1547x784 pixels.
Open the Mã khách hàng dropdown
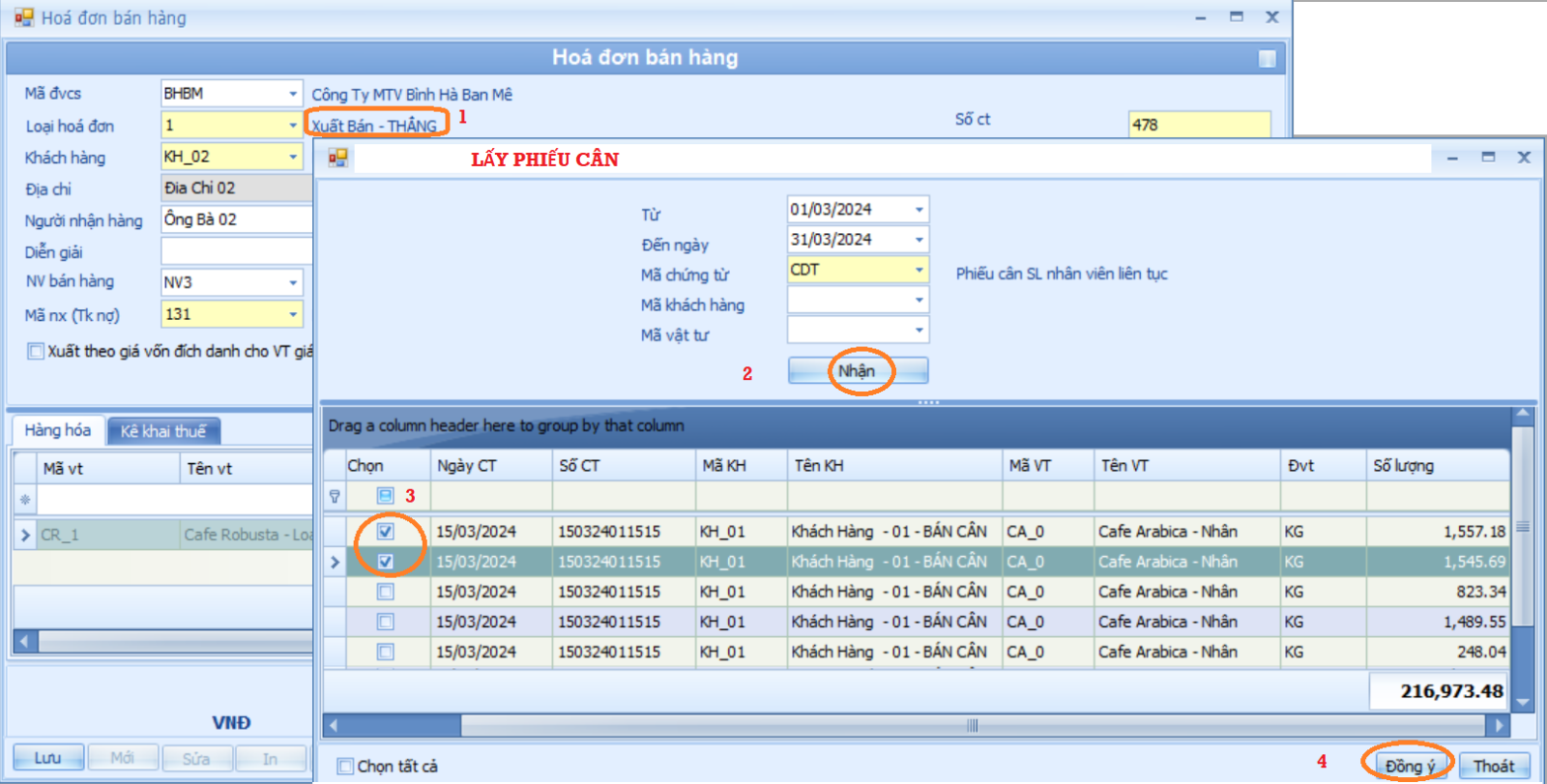pyautogui.click(x=919, y=300)
